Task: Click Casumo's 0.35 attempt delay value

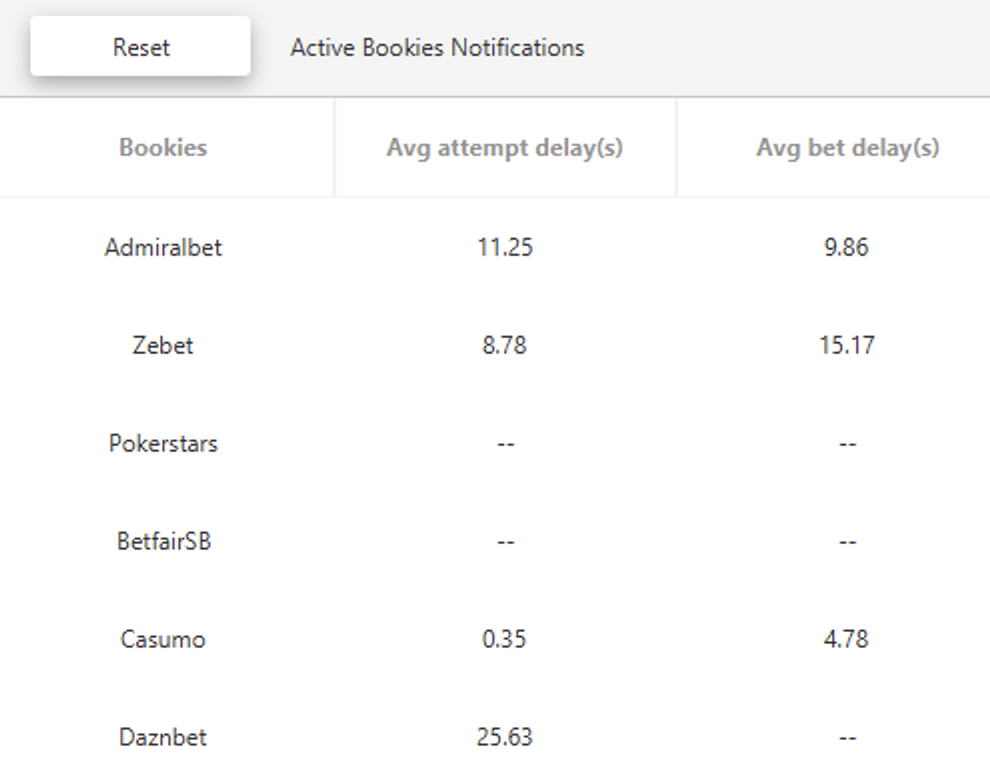Action: (504, 639)
